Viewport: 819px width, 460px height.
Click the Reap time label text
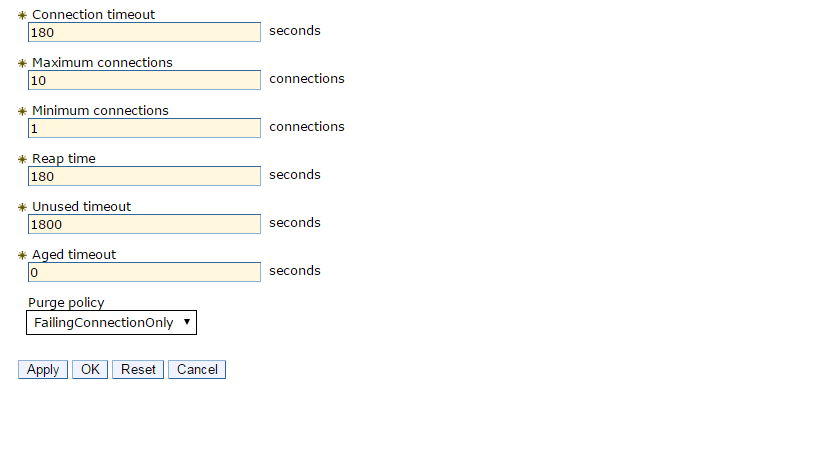(64, 159)
